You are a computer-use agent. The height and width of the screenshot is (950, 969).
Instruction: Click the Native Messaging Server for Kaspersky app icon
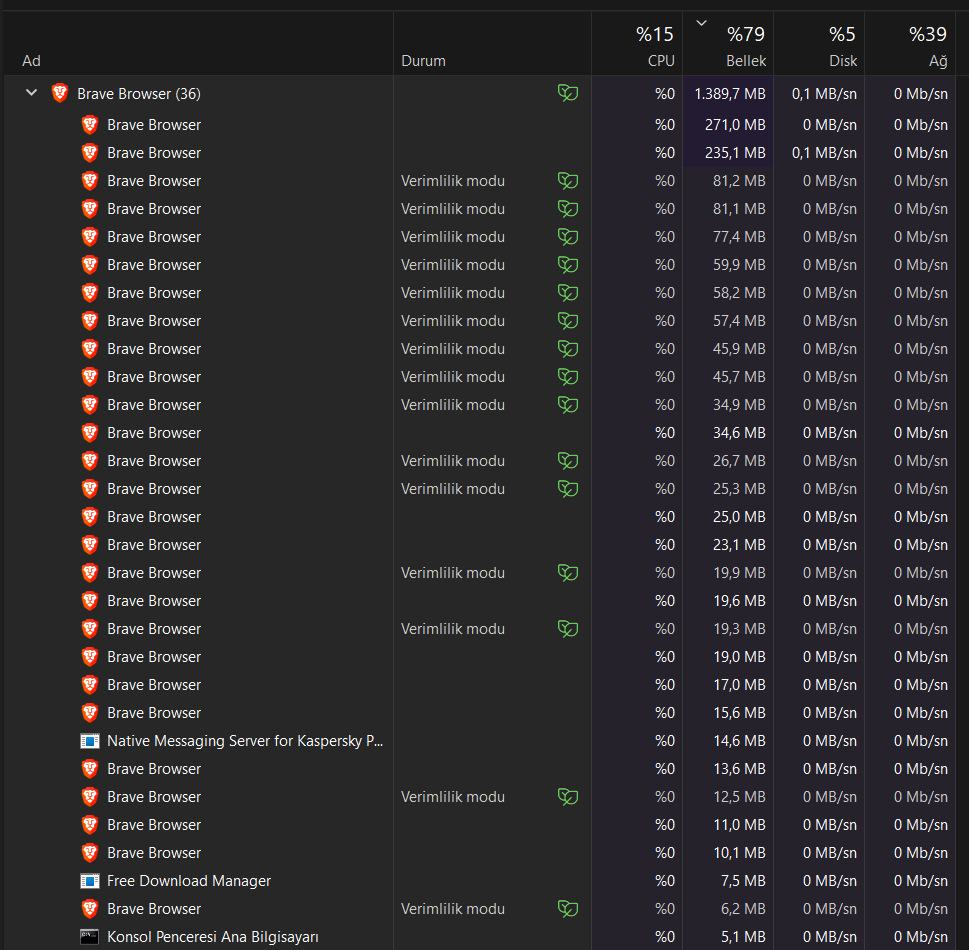click(x=90, y=741)
